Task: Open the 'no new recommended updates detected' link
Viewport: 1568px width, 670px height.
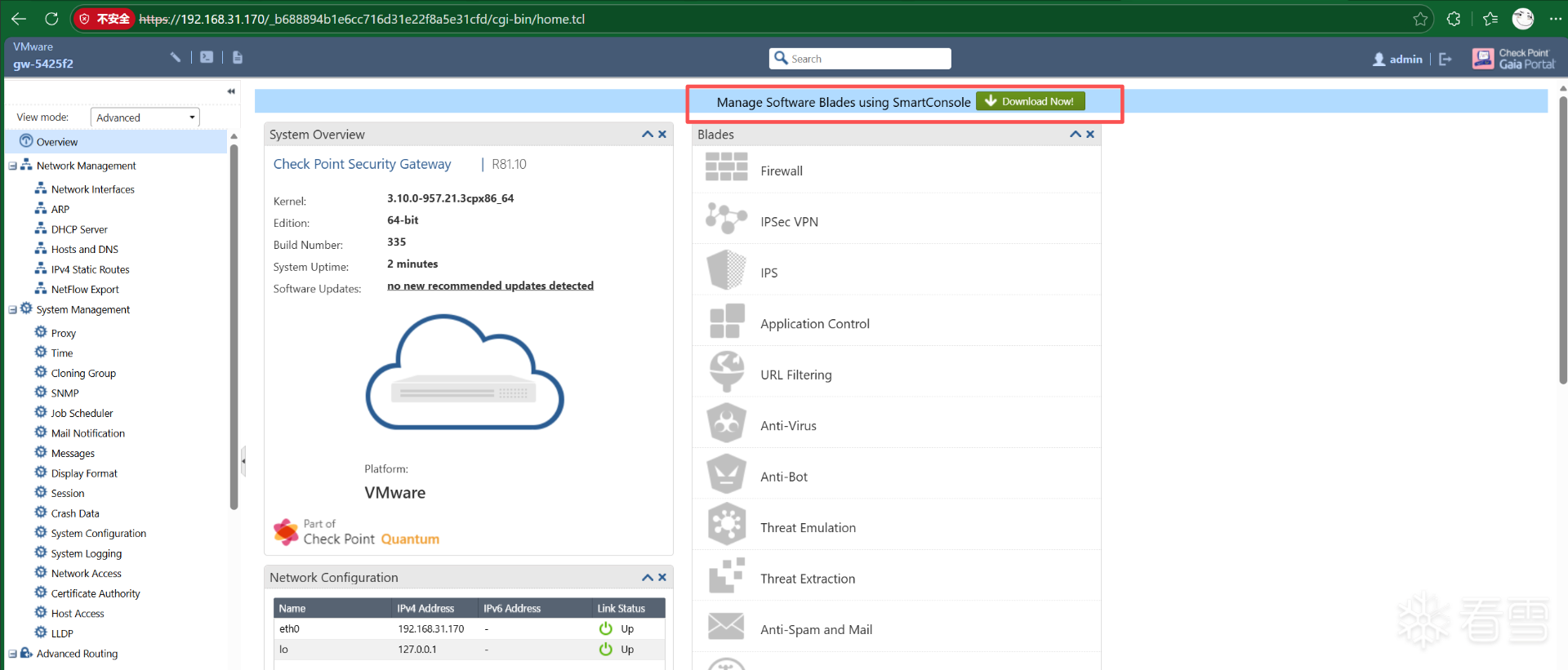Action: pos(490,286)
